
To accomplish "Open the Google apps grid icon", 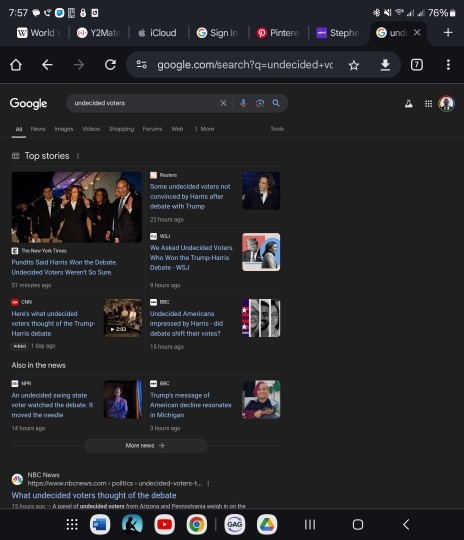I will point(428,103).
